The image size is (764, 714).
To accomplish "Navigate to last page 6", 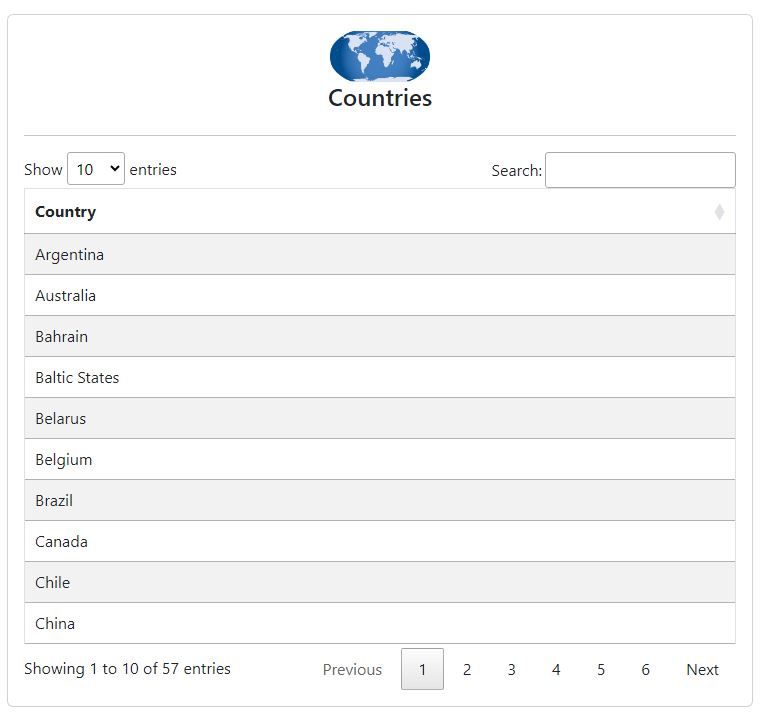I will [645, 670].
